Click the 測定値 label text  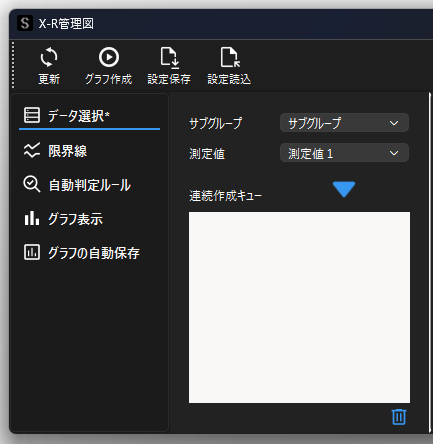[x=207, y=154]
